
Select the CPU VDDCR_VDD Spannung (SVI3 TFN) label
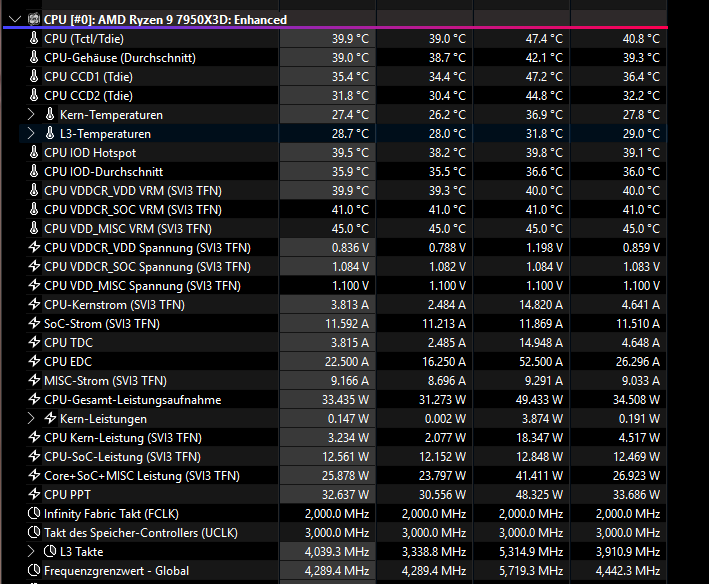coord(147,248)
